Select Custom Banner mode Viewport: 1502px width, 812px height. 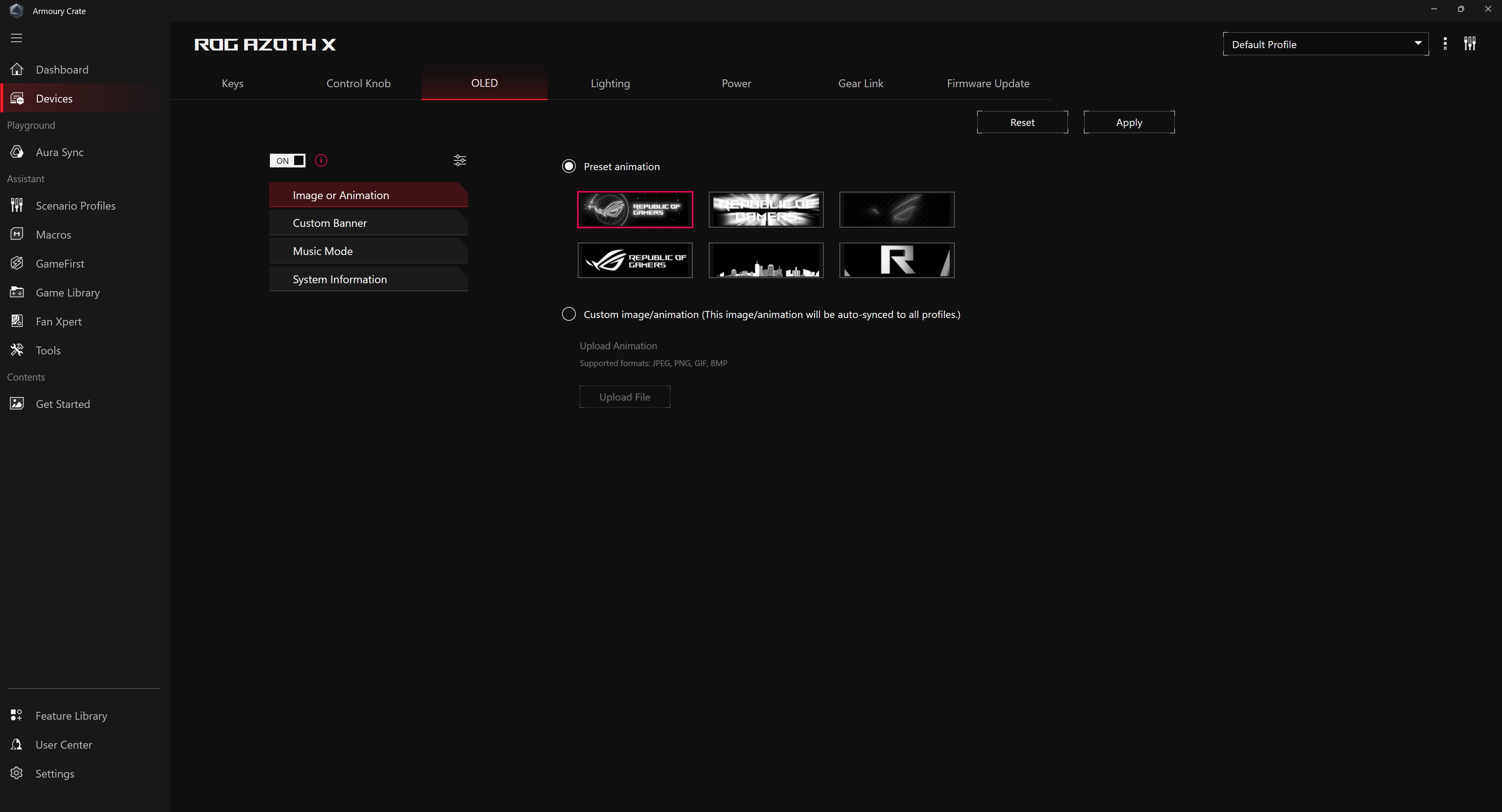(368, 223)
